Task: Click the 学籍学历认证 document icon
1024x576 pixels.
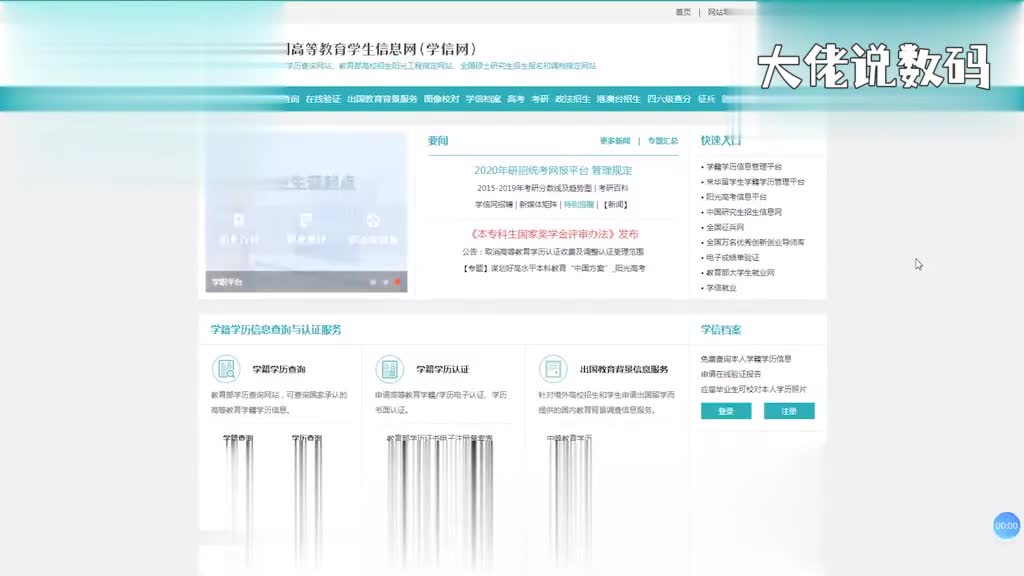Action: point(389,368)
